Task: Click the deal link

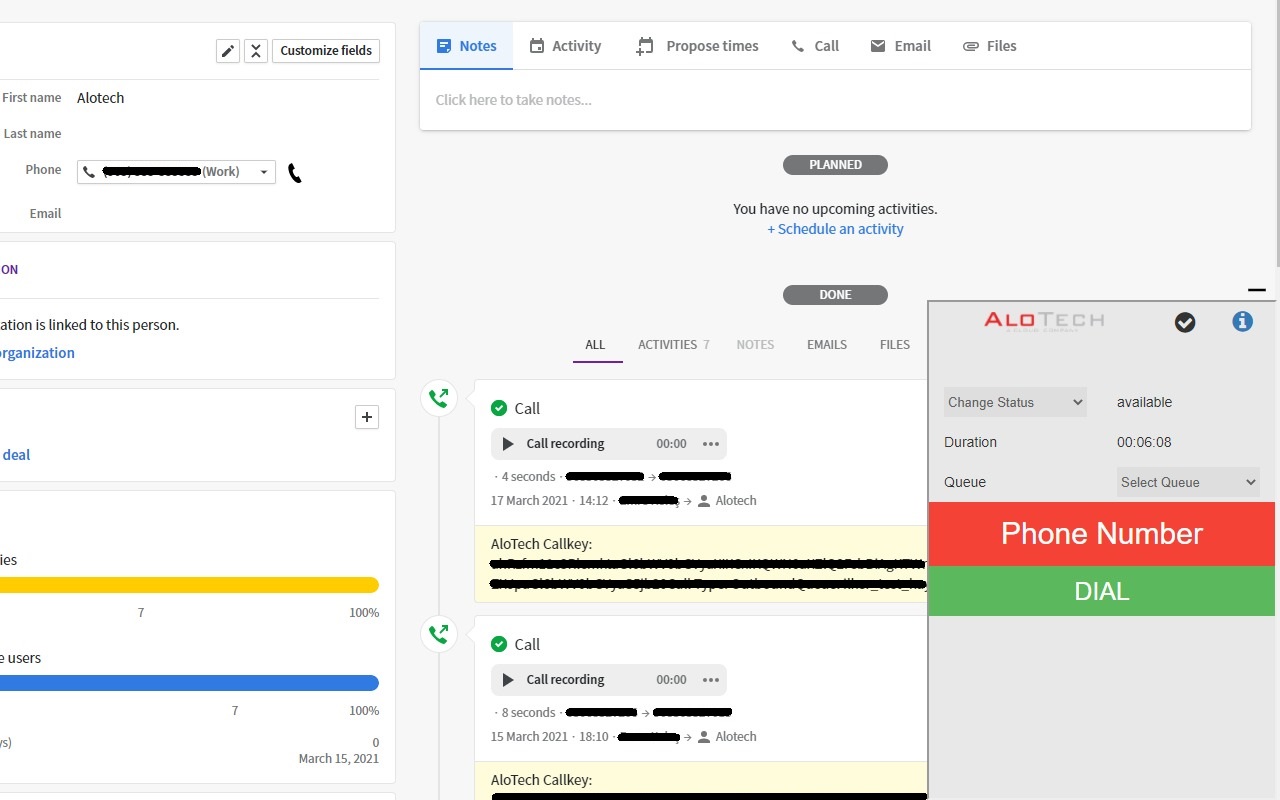Action: pyautogui.click(x=16, y=455)
